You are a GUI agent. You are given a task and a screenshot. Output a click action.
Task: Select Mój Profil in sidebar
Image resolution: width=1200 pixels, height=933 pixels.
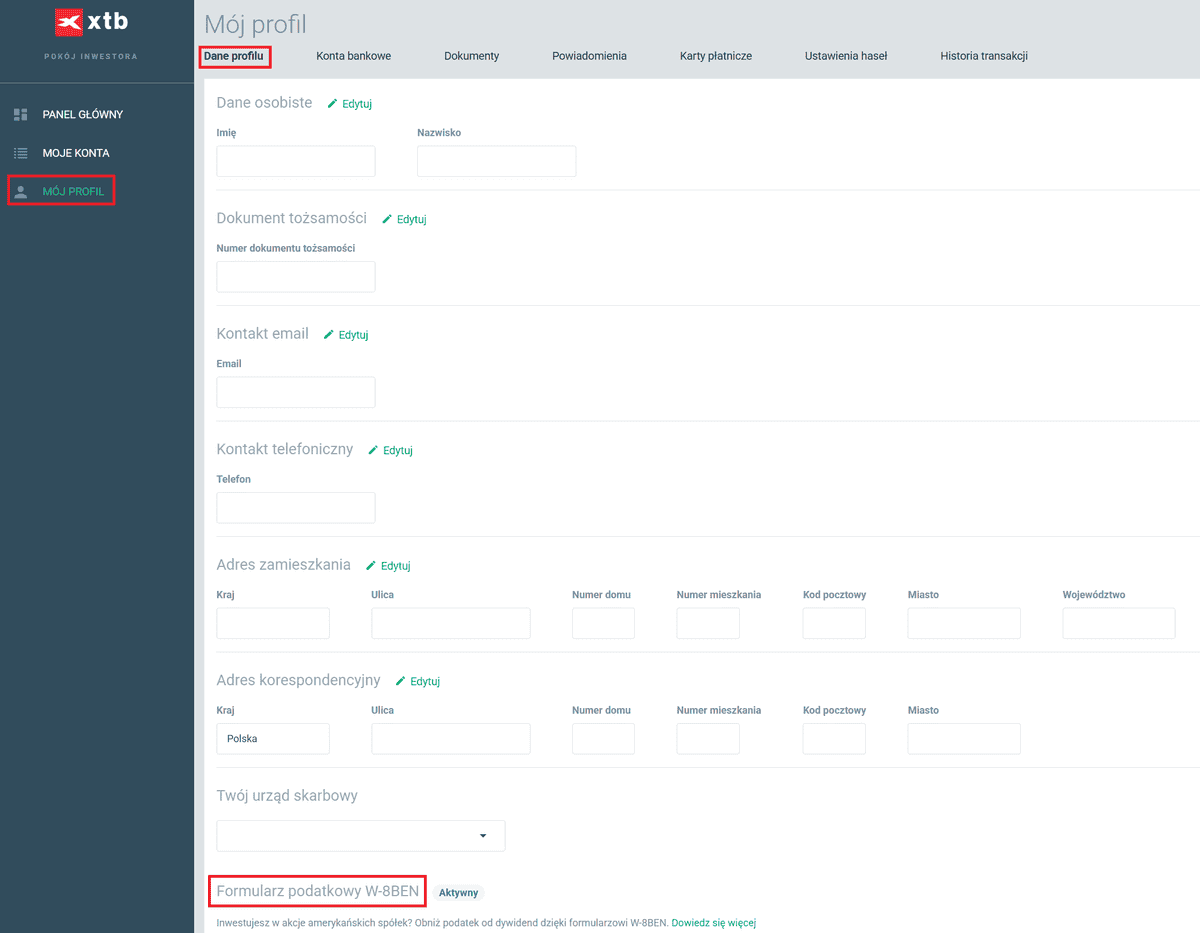(72, 191)
